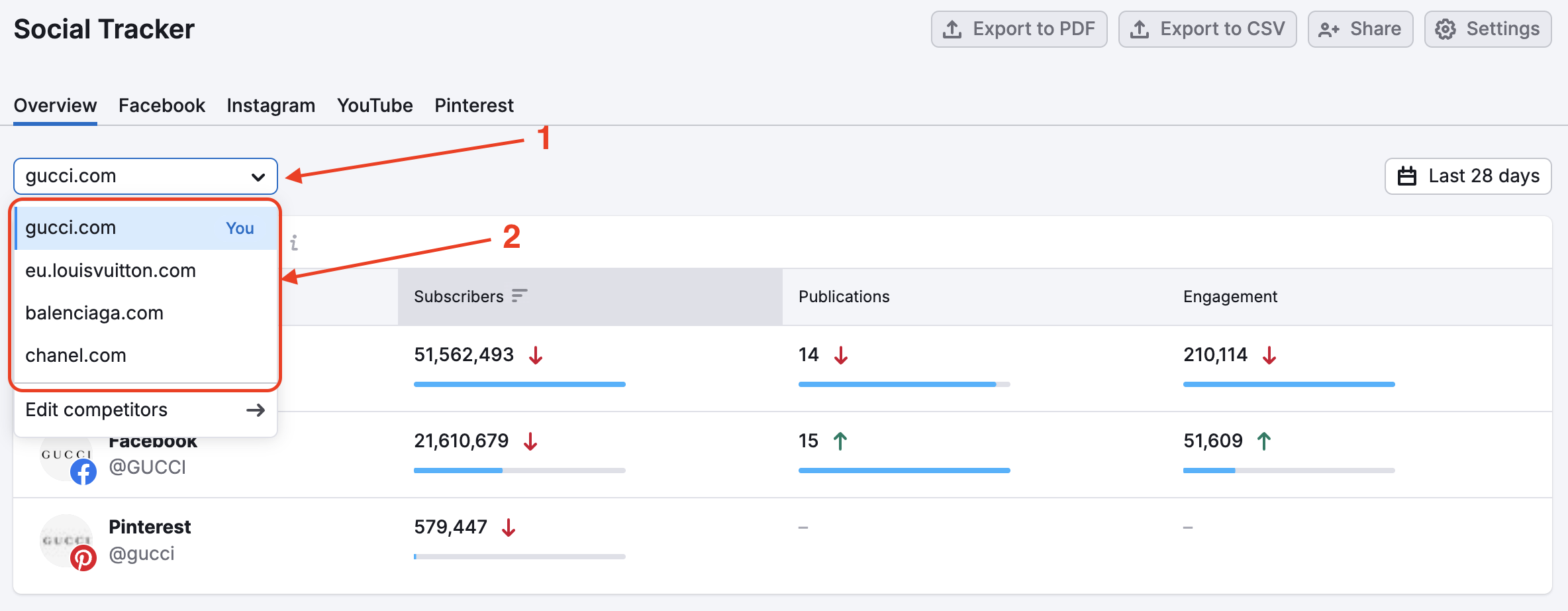The image size is (1568, 611).
Task: Click the Export to CSV upload icon
Action: 1140,28
